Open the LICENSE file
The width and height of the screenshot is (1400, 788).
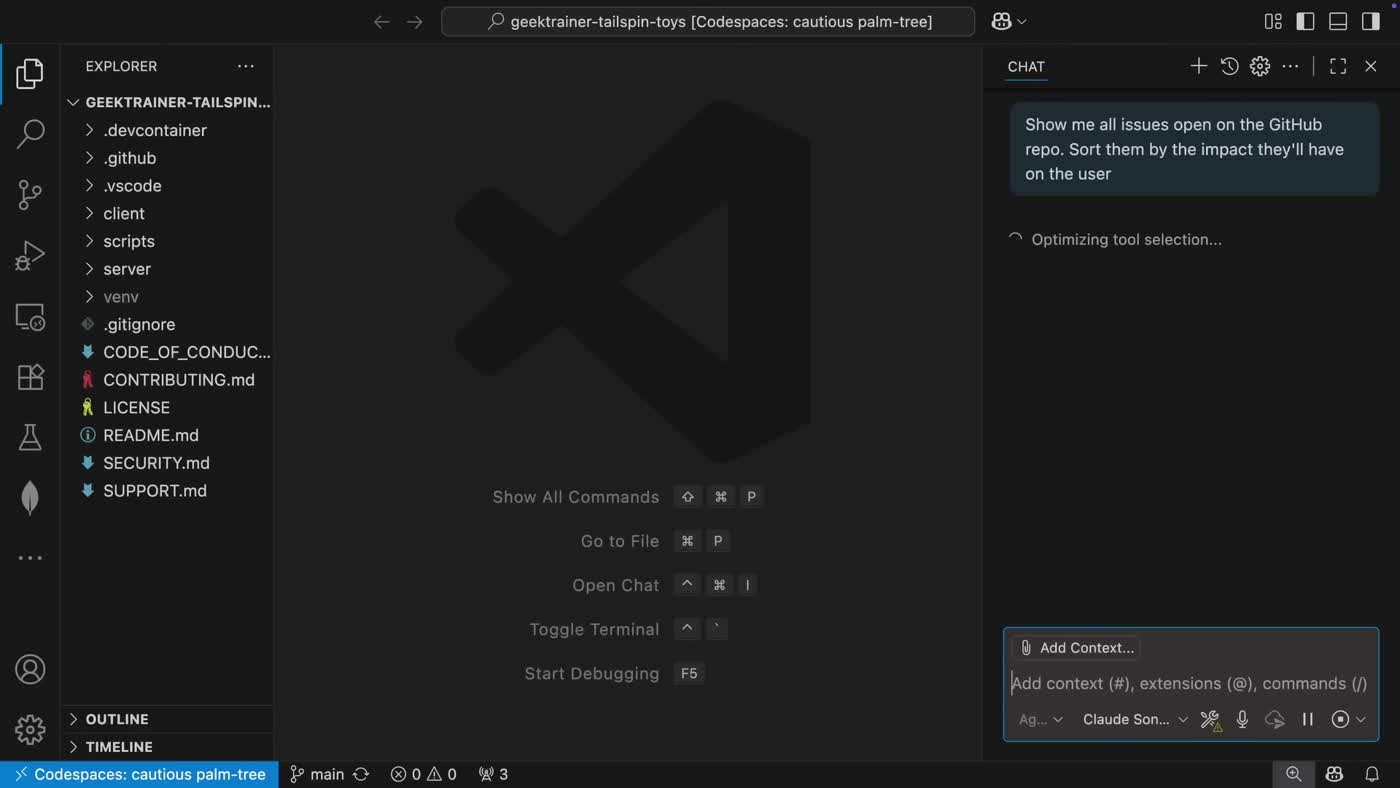click(167, 407)
